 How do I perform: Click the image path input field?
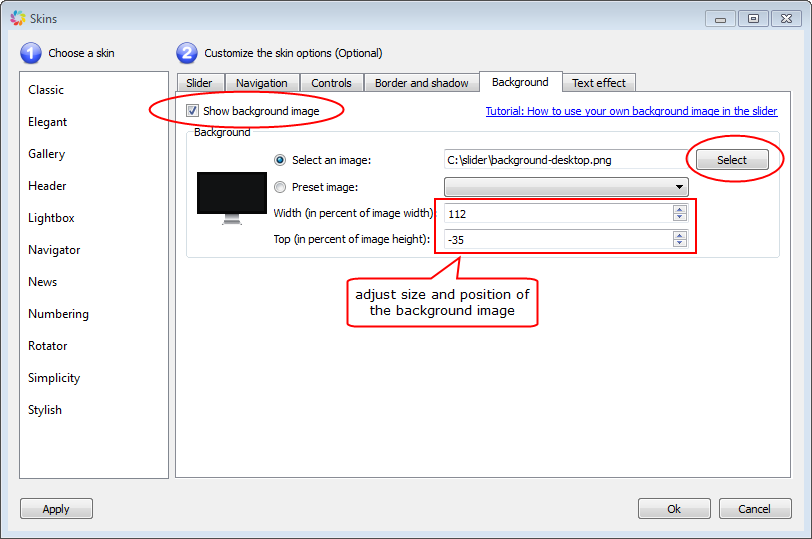tap(566, 160)
